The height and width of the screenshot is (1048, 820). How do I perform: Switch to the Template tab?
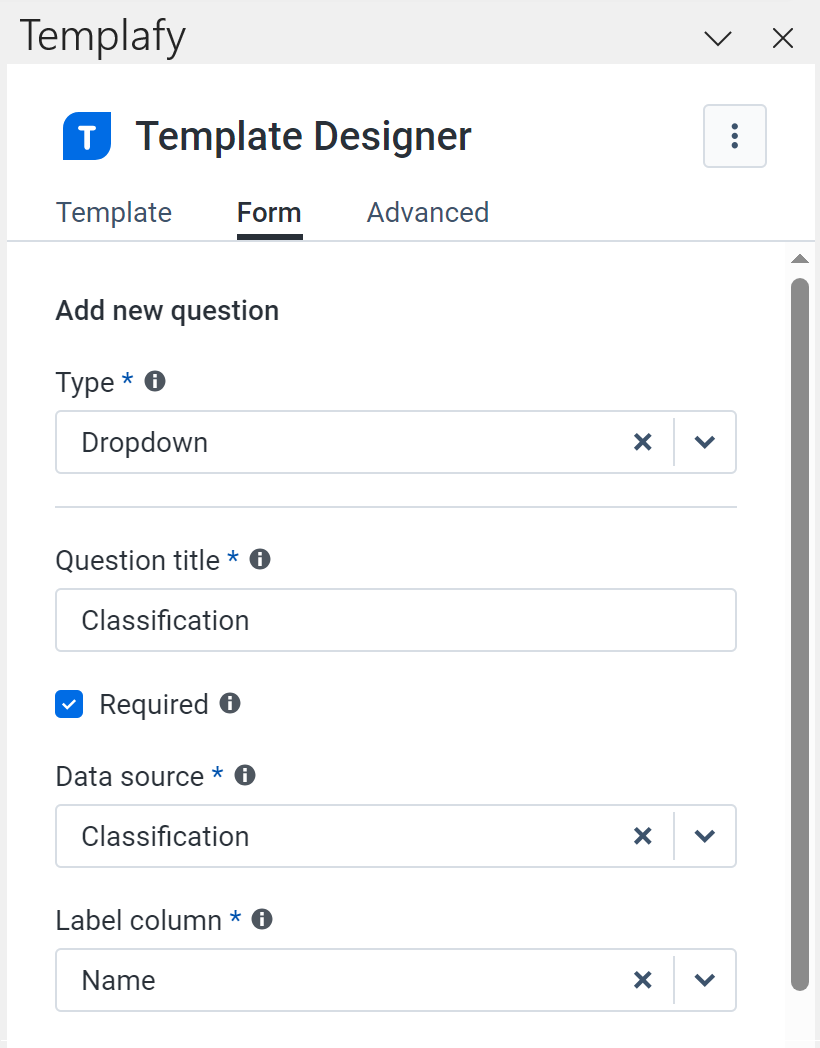[x=113, y=212]
